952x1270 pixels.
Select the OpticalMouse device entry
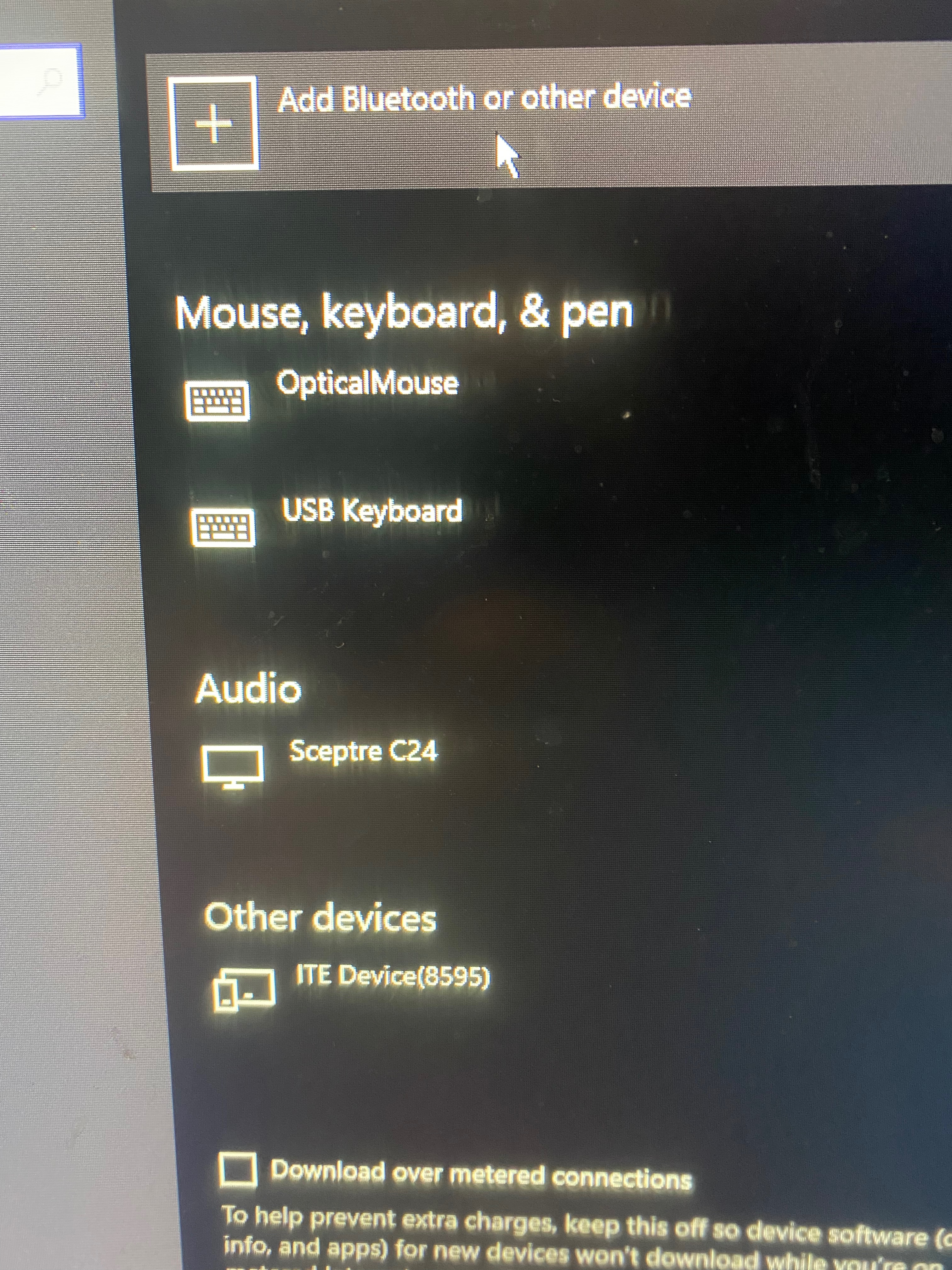367,382
